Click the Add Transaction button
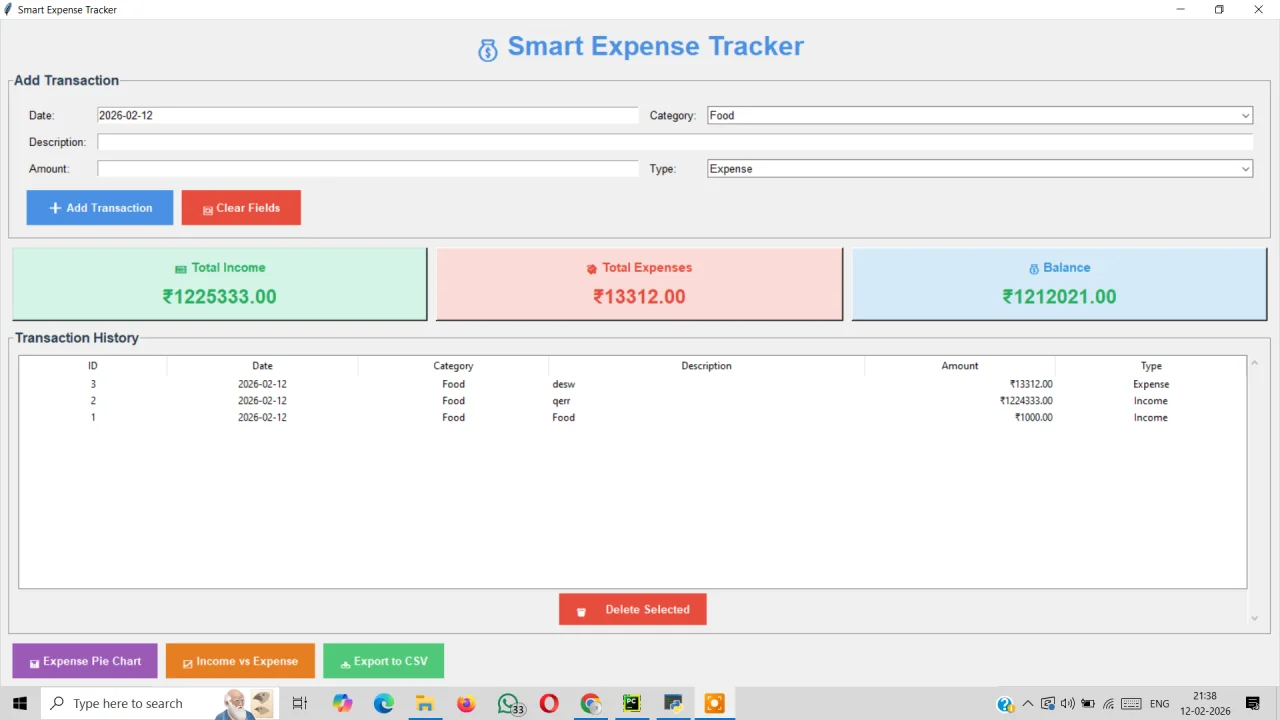This screenshot has height=720, width=1280. pyautogui.click(x=100, y=208)
